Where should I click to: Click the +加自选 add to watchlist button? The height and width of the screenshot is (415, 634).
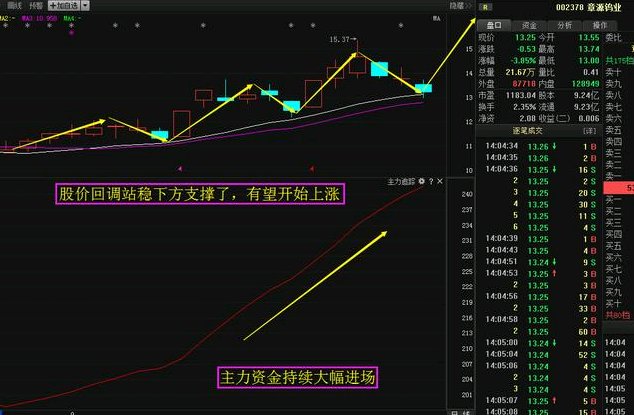pos(64,5)
